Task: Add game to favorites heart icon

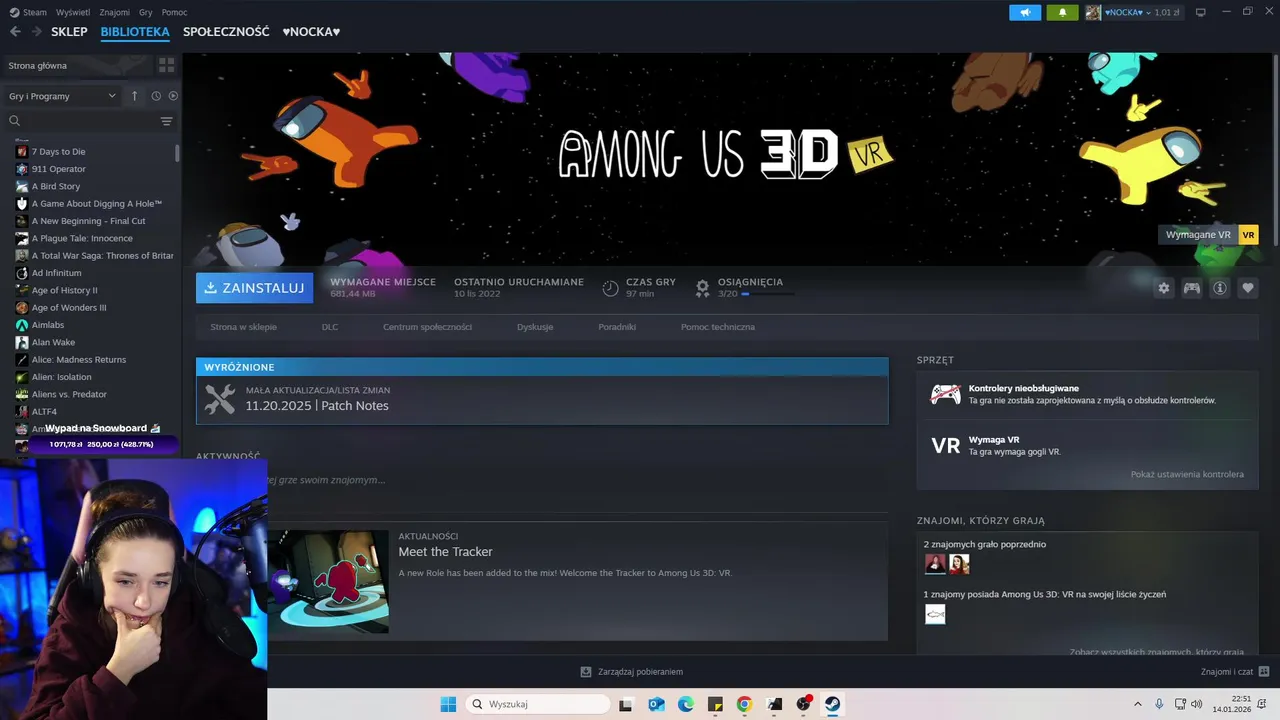Action: tap(1247, 288)
